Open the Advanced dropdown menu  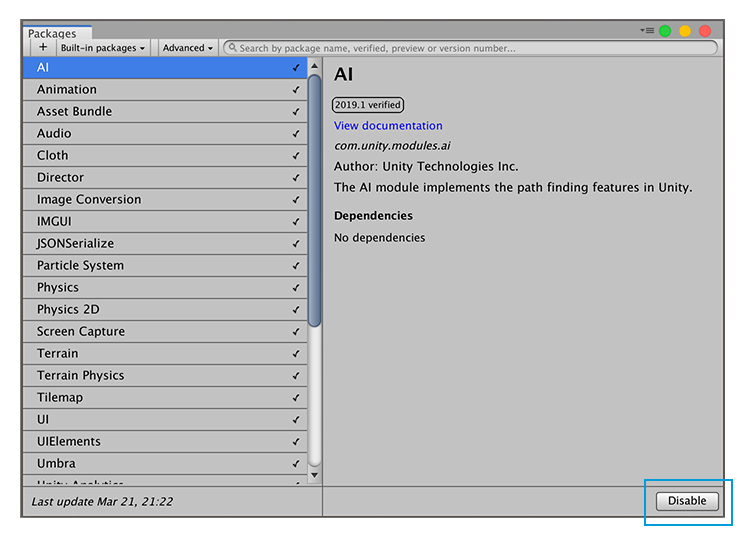pyautogui.click(x=188, y=48)
